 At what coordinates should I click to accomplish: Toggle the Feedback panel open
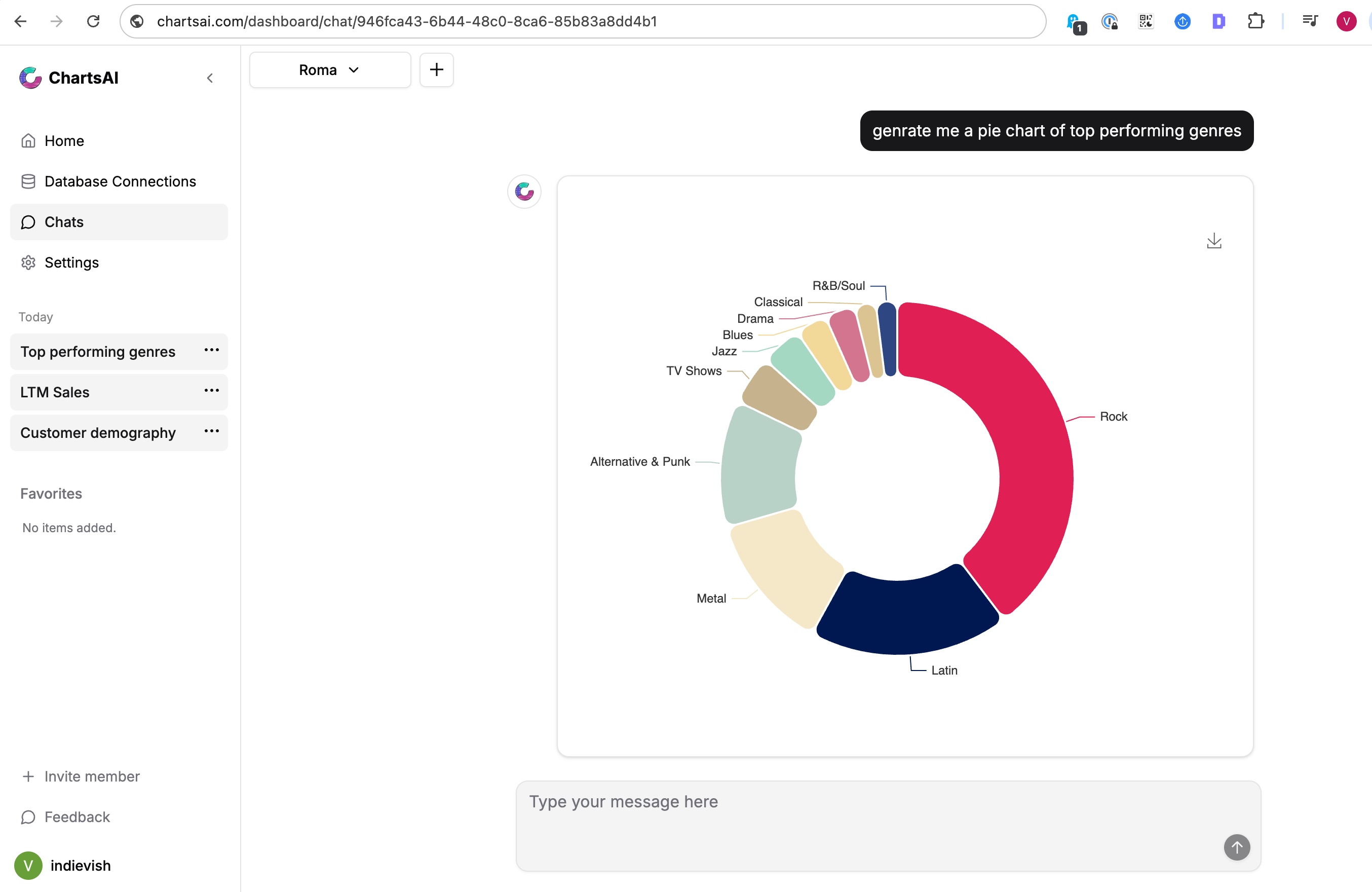(x=77, y=817)
